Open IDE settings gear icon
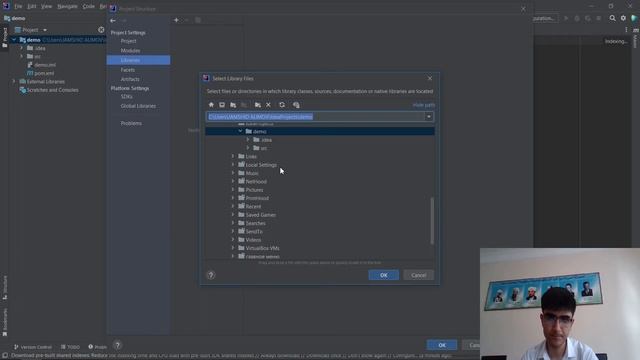 [623, 18]
